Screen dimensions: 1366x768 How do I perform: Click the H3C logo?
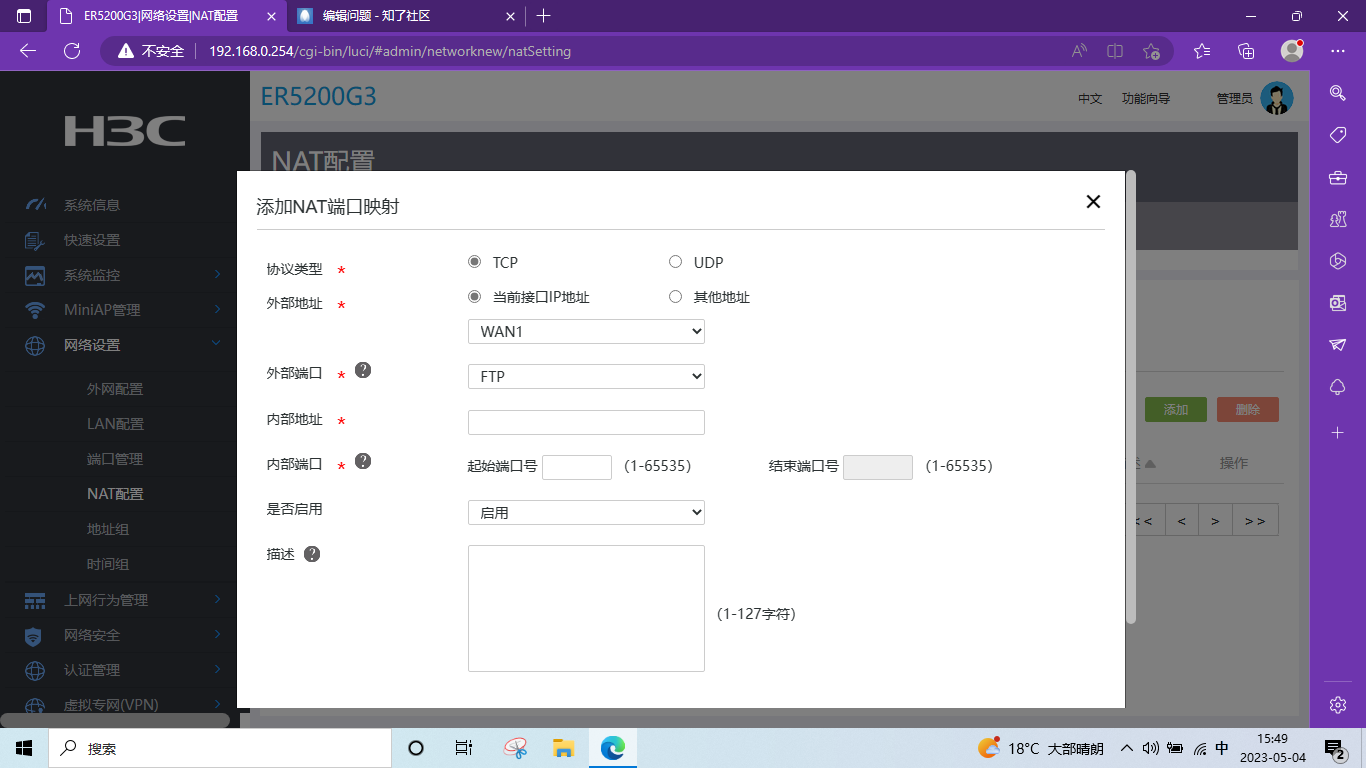pyautogui.click(x=125, y=131)
